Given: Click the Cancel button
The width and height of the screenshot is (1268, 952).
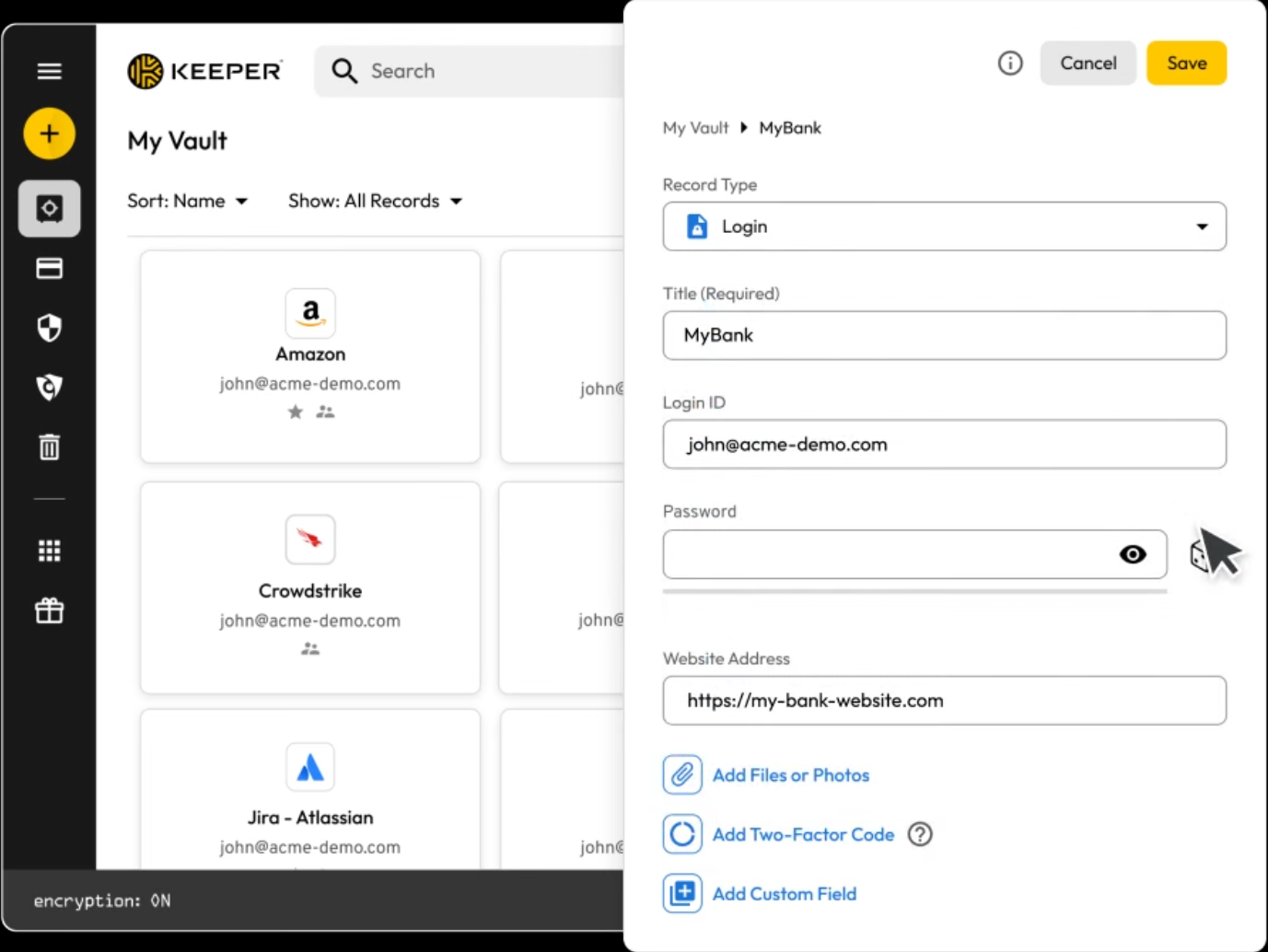Looking at the screenshot, I should click(x=1088, y=64).
